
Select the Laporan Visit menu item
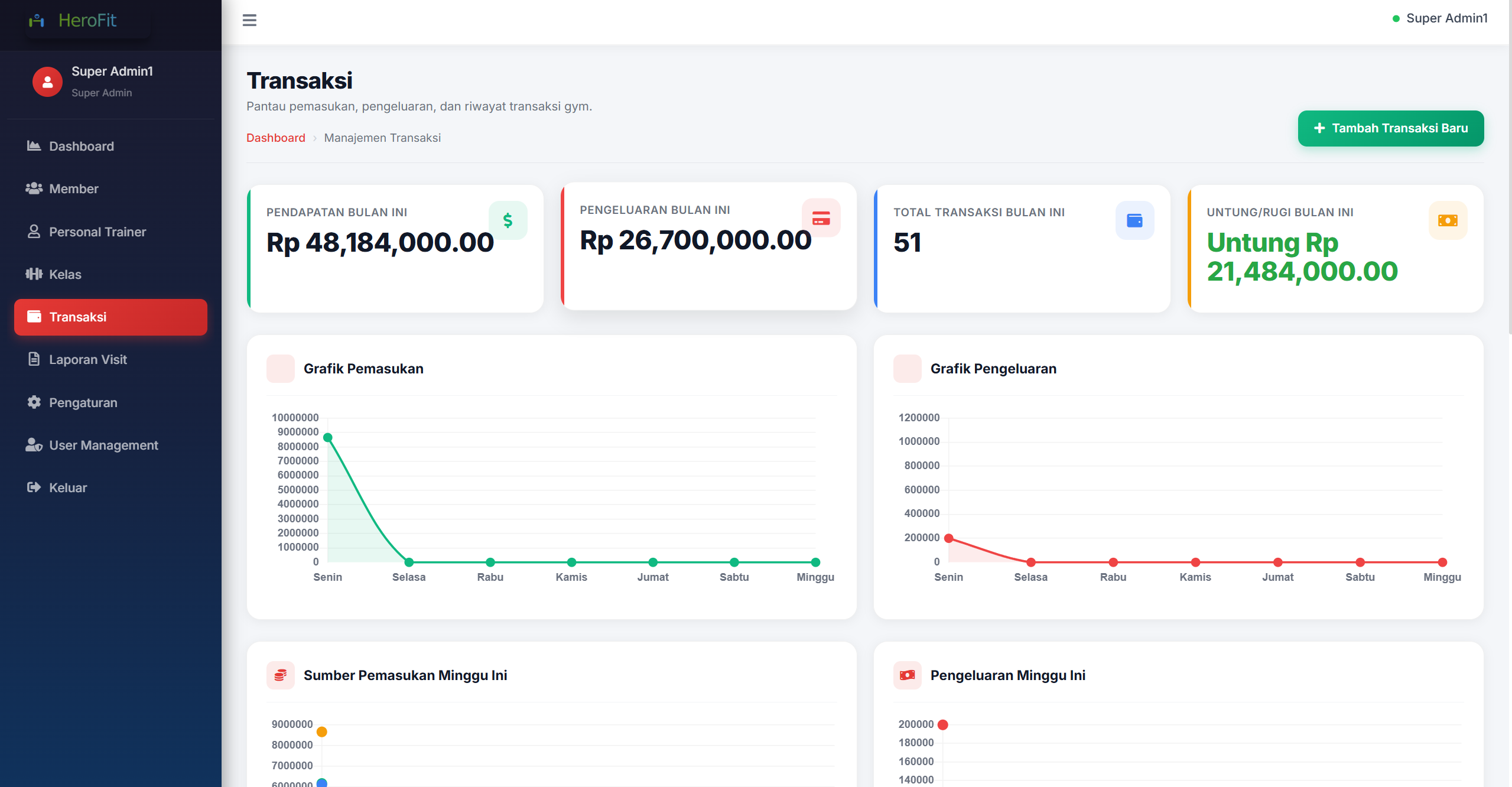[x=110, y=359]
